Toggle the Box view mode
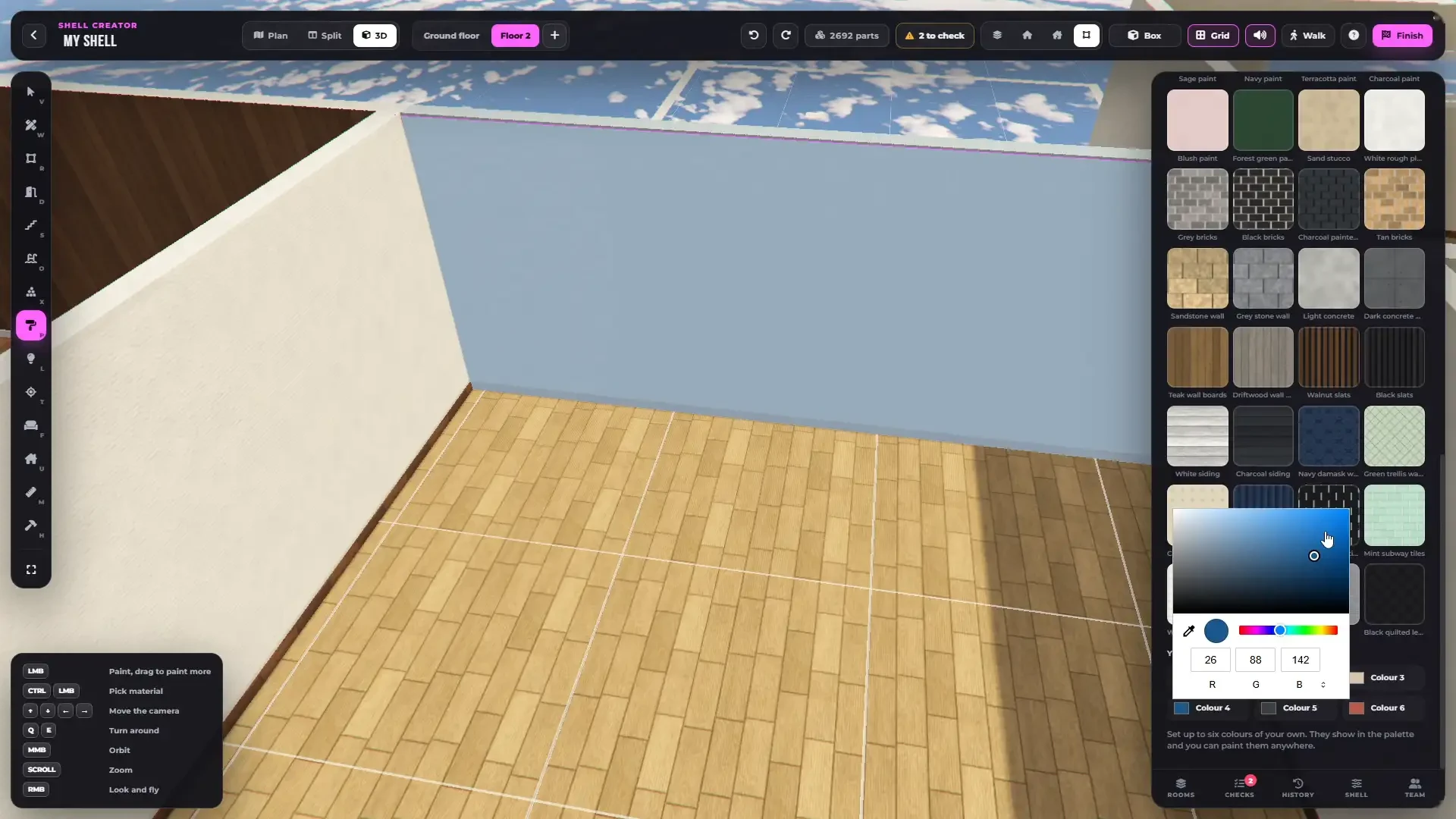The image size is (1456, 819). [x=1144, y=35]
